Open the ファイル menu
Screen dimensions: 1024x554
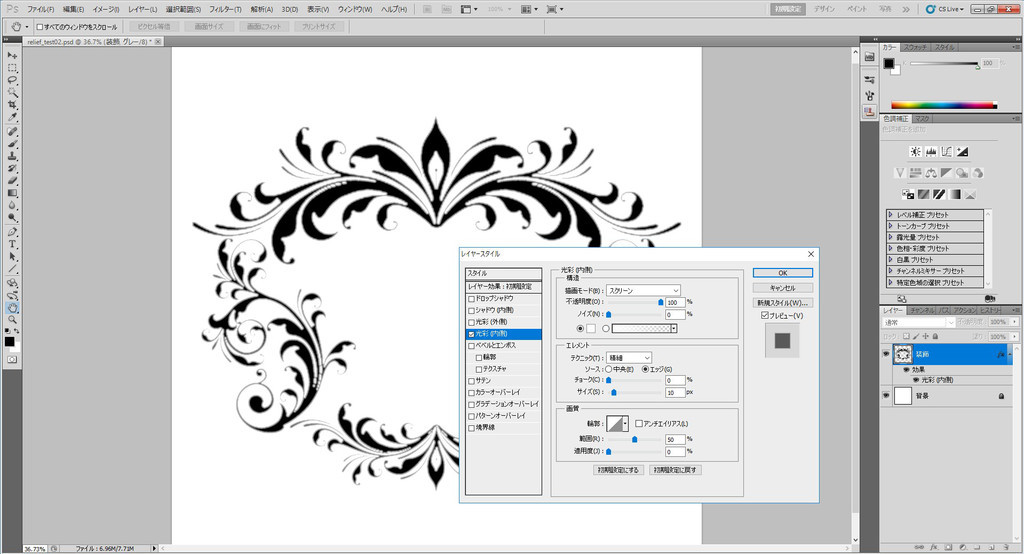click(40, 9)
